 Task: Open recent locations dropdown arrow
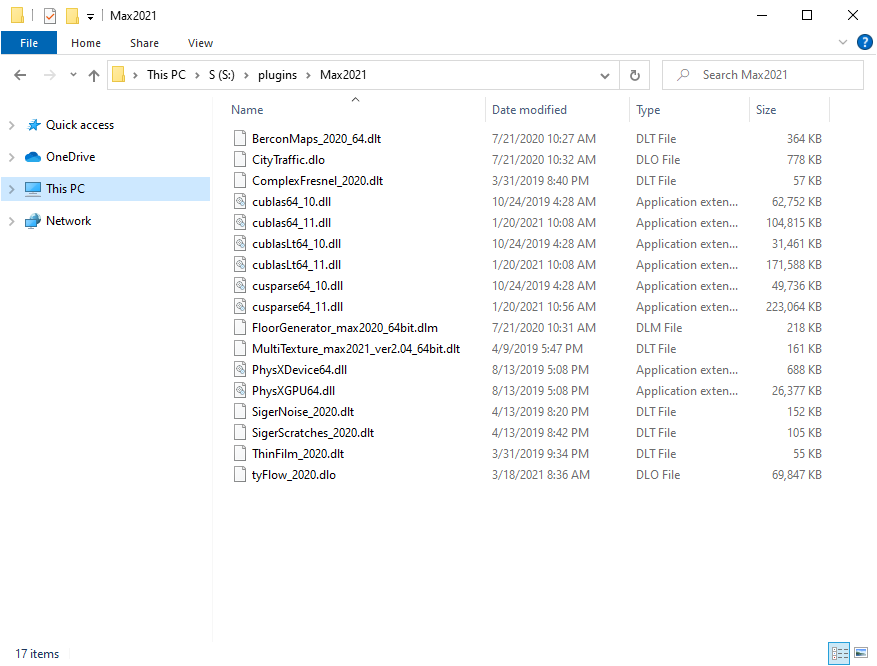tap(73, 75)
